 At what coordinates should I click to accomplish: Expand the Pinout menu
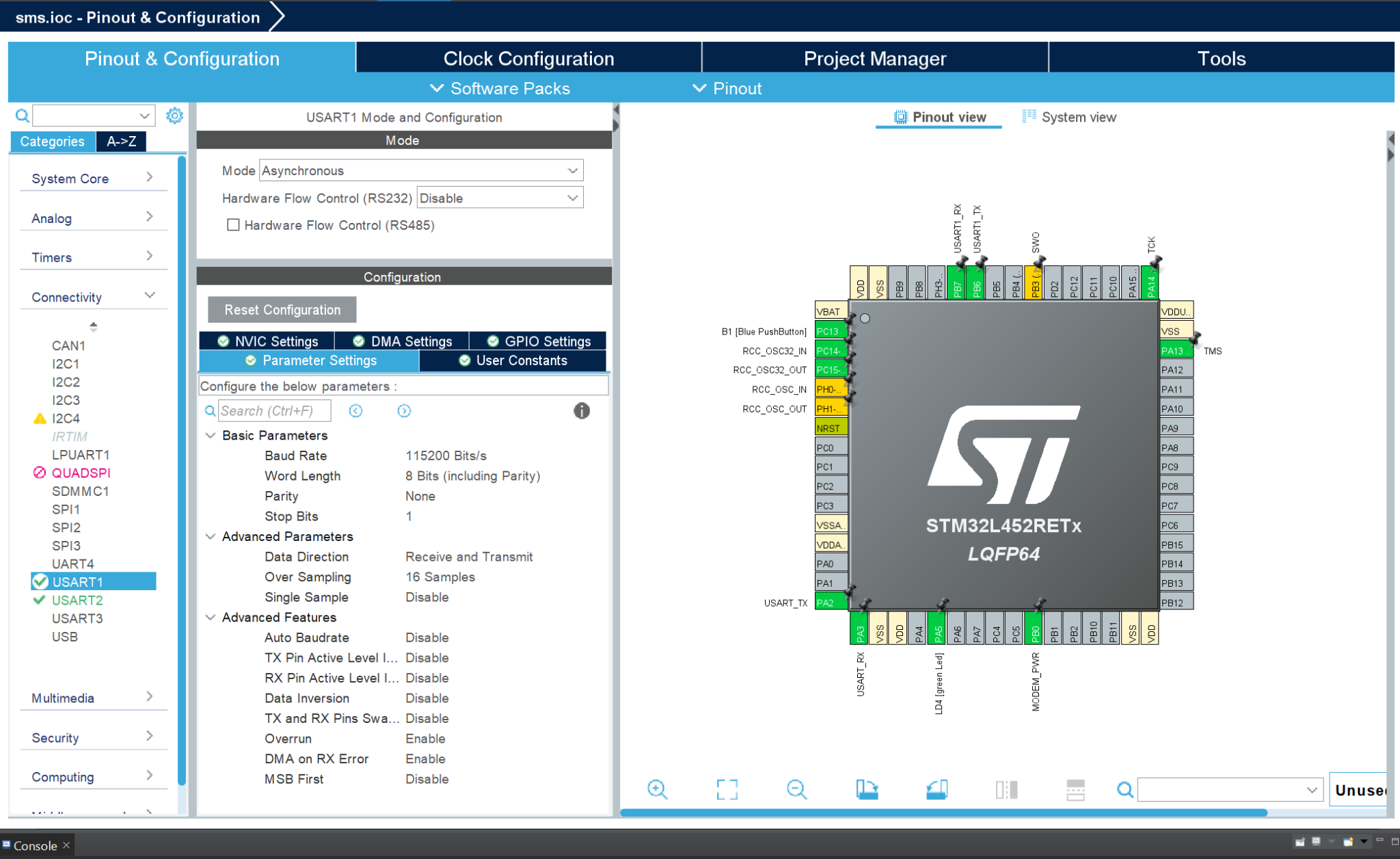[727, 88]
